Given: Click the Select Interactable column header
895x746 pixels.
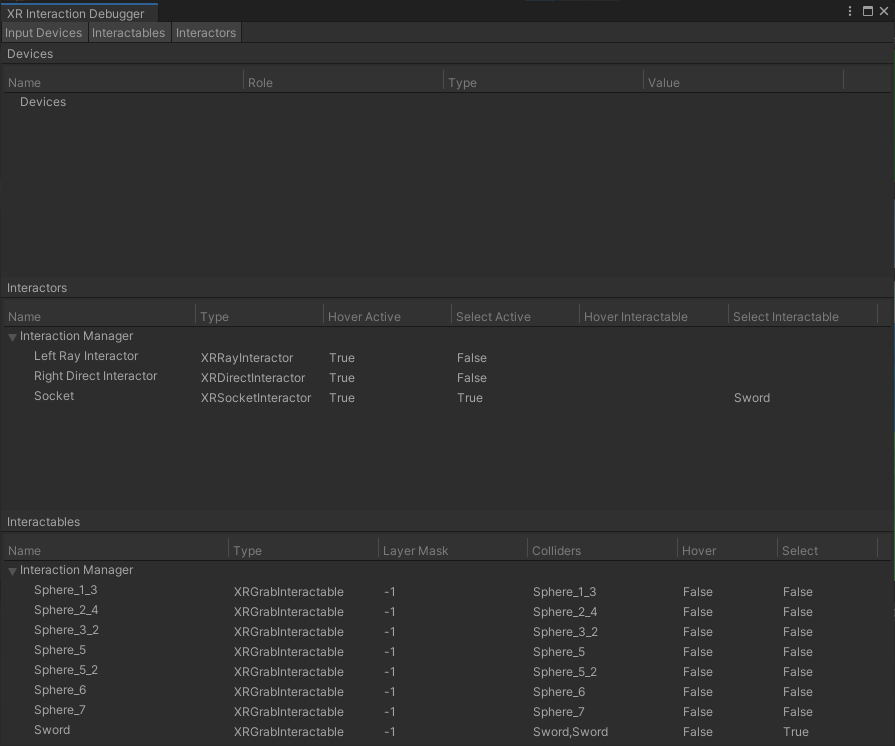Looking at the screenshot, I should point(785,317).
